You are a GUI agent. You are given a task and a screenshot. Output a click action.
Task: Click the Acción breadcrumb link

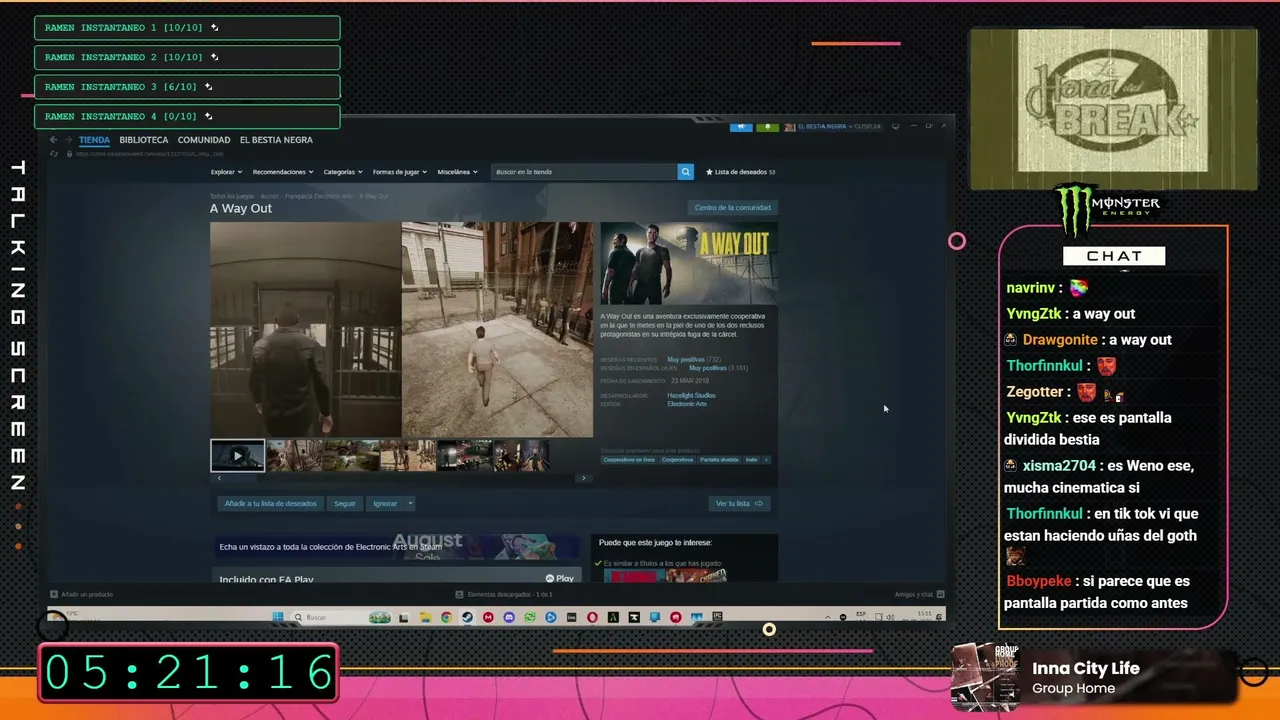point(269,196)
